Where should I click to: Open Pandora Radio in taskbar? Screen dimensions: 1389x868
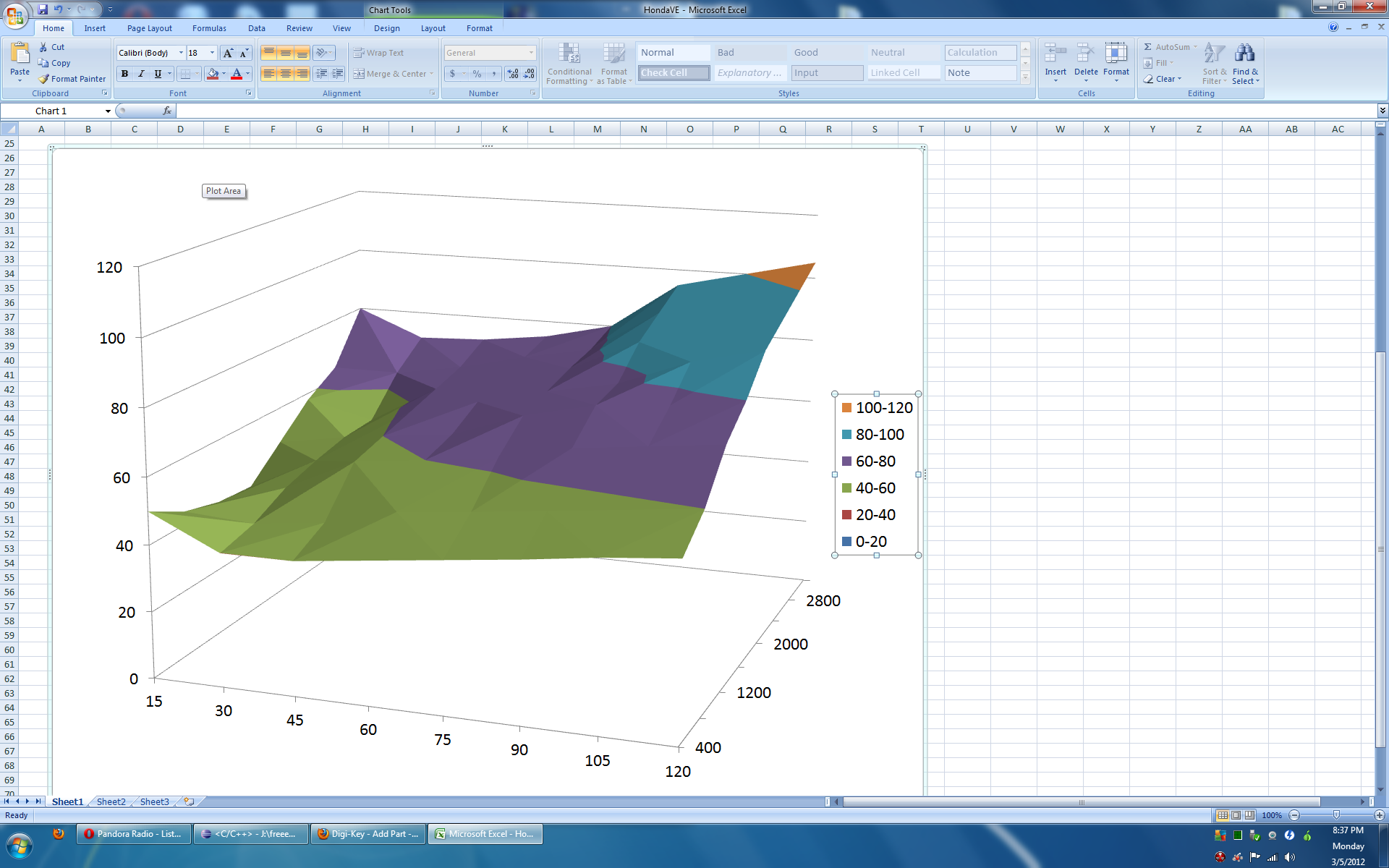(134, 834)
